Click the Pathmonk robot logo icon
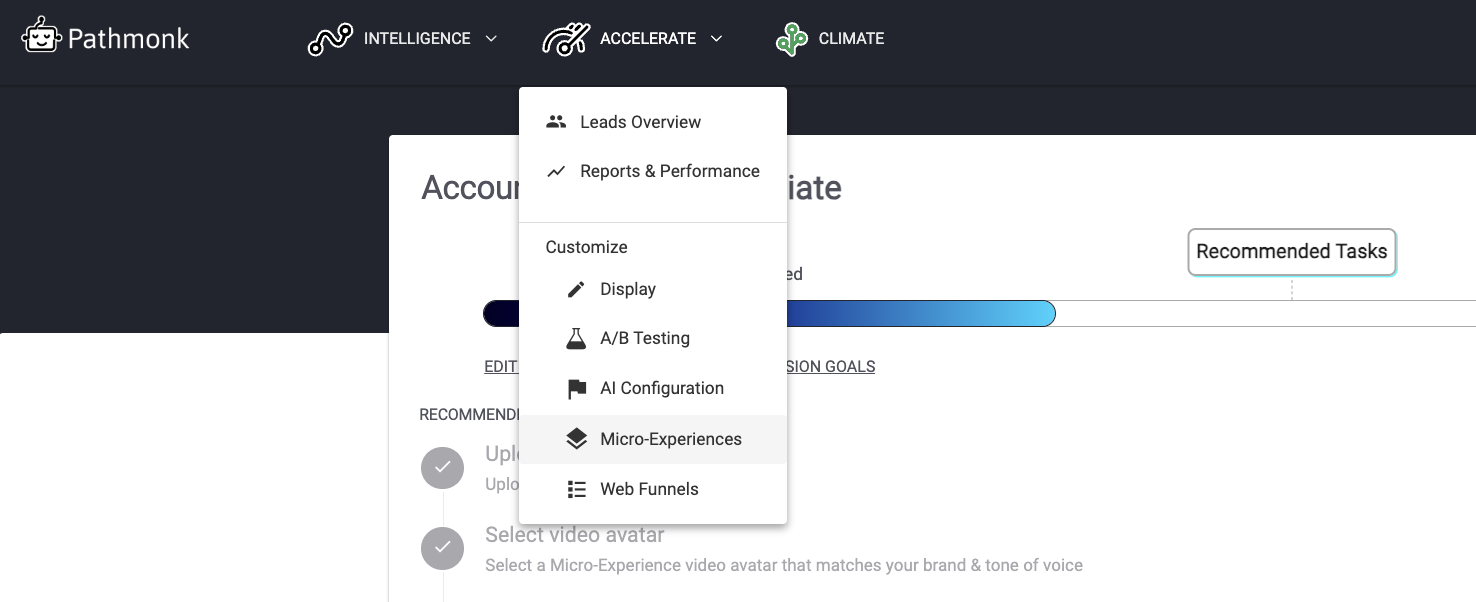This screenshot has height=602, width=1476. click(41, 36)
